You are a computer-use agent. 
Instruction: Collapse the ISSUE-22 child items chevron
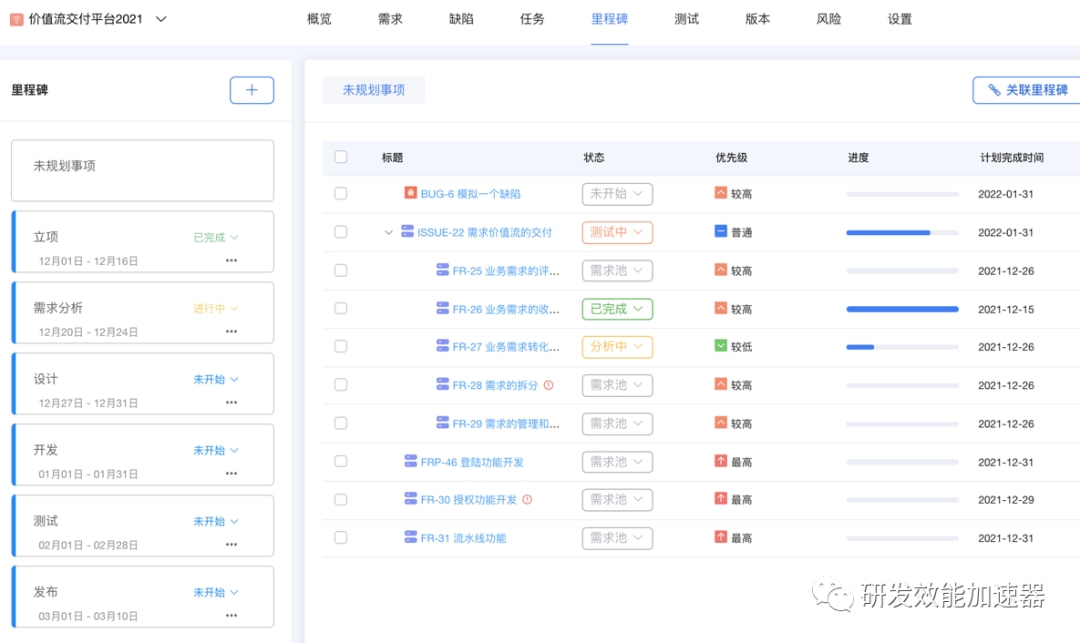[390, 232]
